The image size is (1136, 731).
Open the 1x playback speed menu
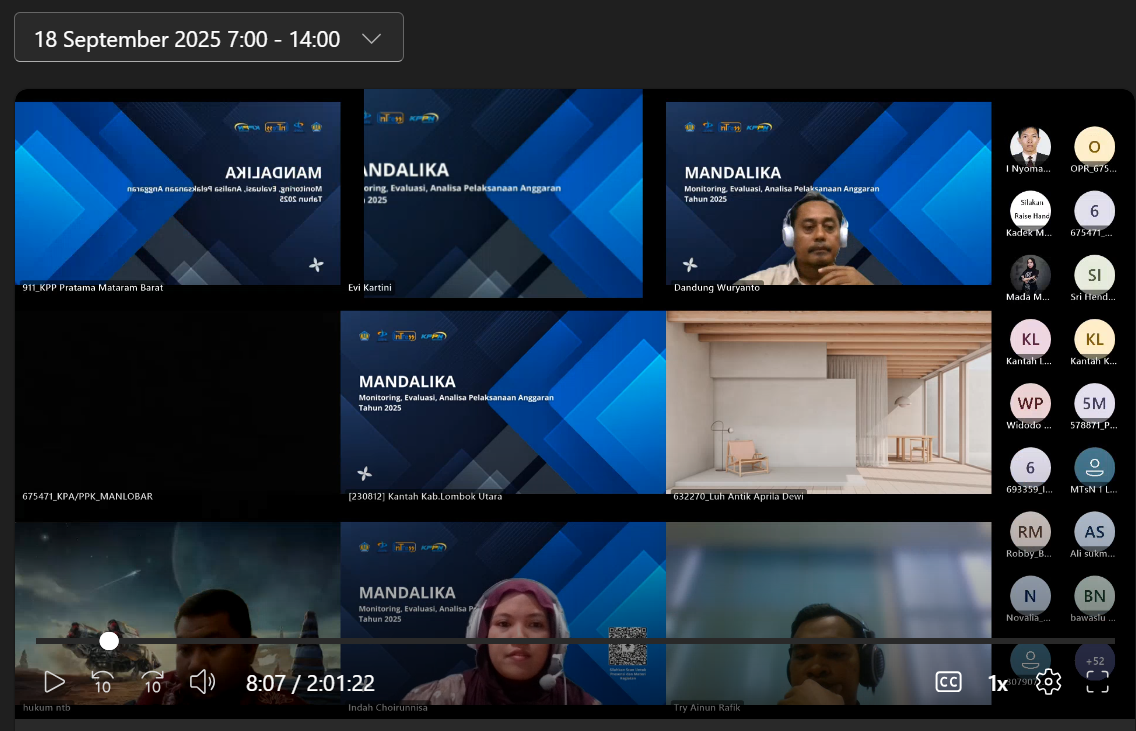click(998, 683)
